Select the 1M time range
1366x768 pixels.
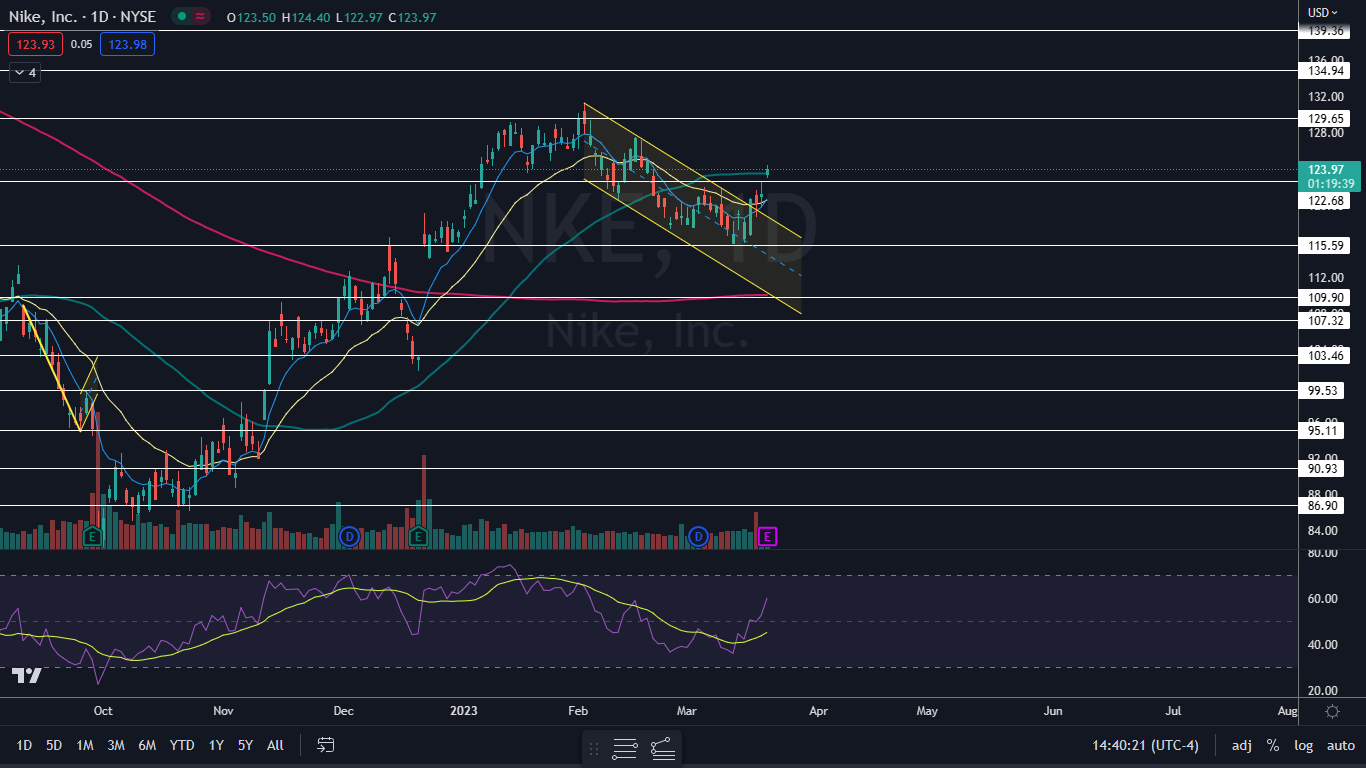[85, 745]
